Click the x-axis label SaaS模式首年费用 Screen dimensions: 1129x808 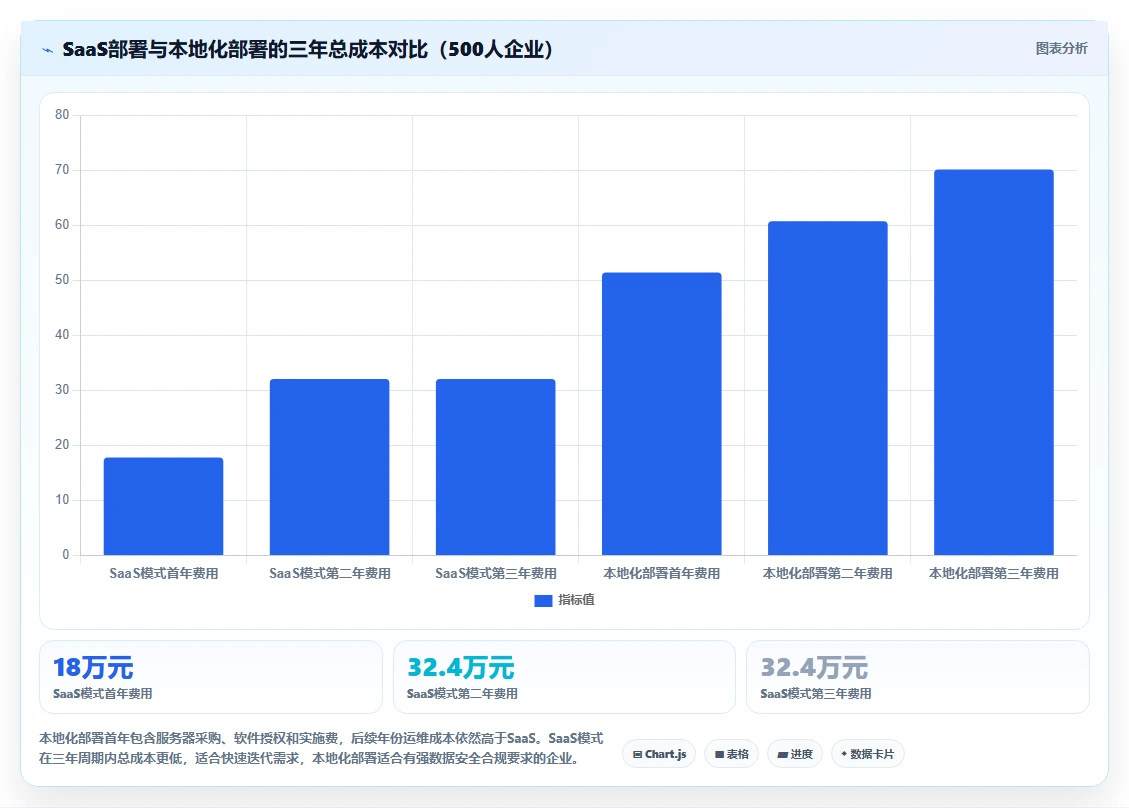pyautogui.click(x=163, y=573)
